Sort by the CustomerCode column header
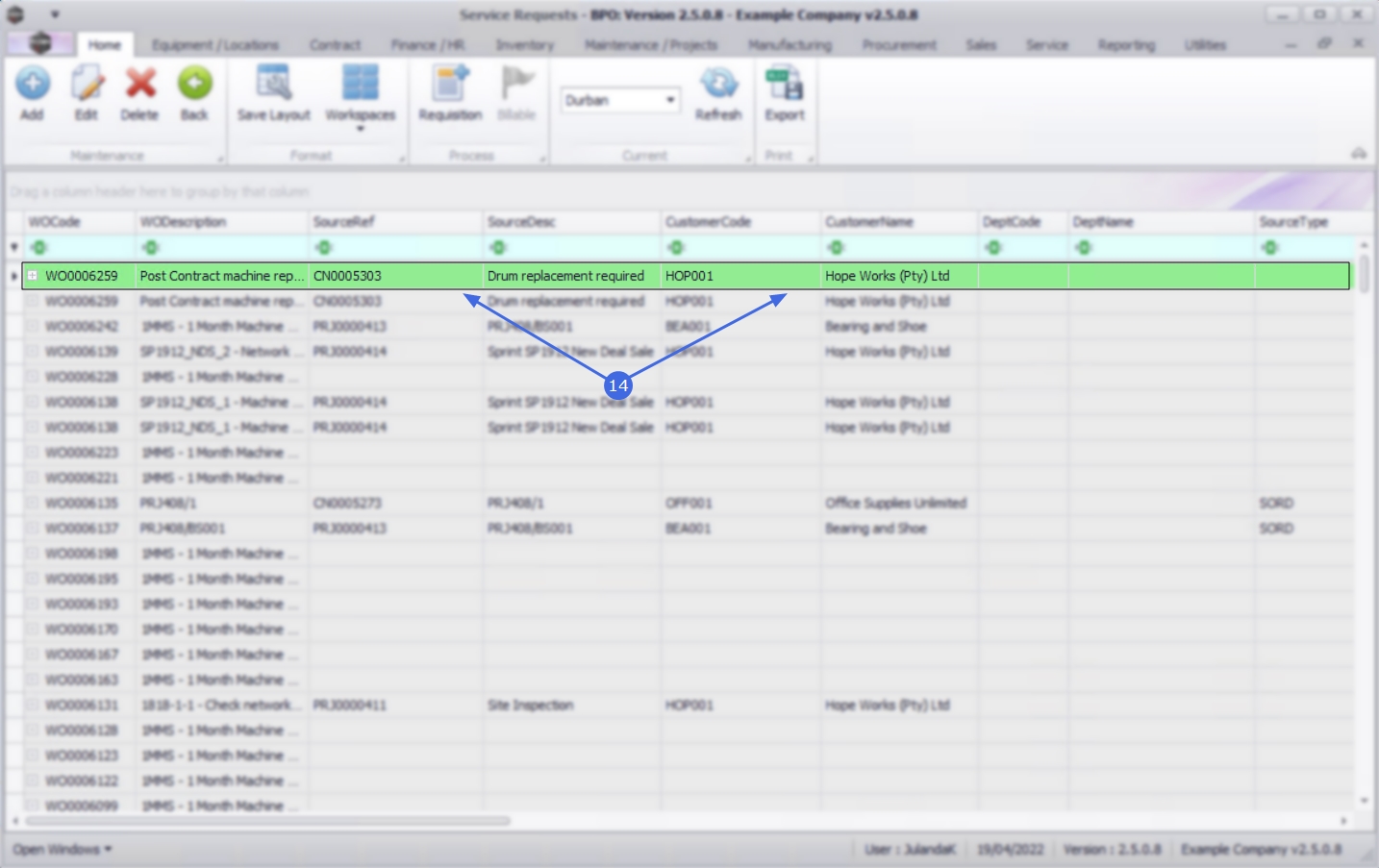 (740, 222)
